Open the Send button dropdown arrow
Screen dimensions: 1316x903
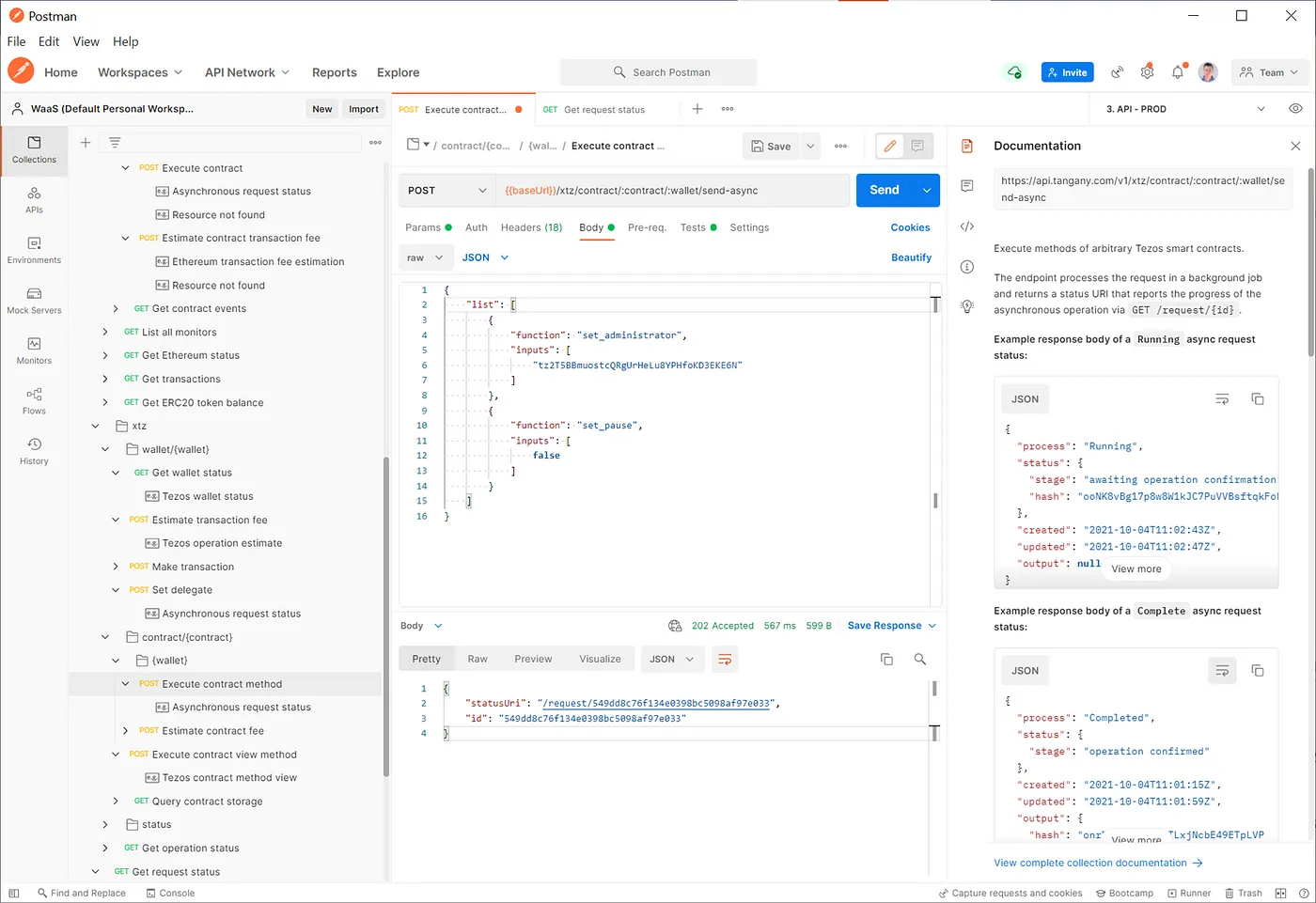tap(927, 191)
